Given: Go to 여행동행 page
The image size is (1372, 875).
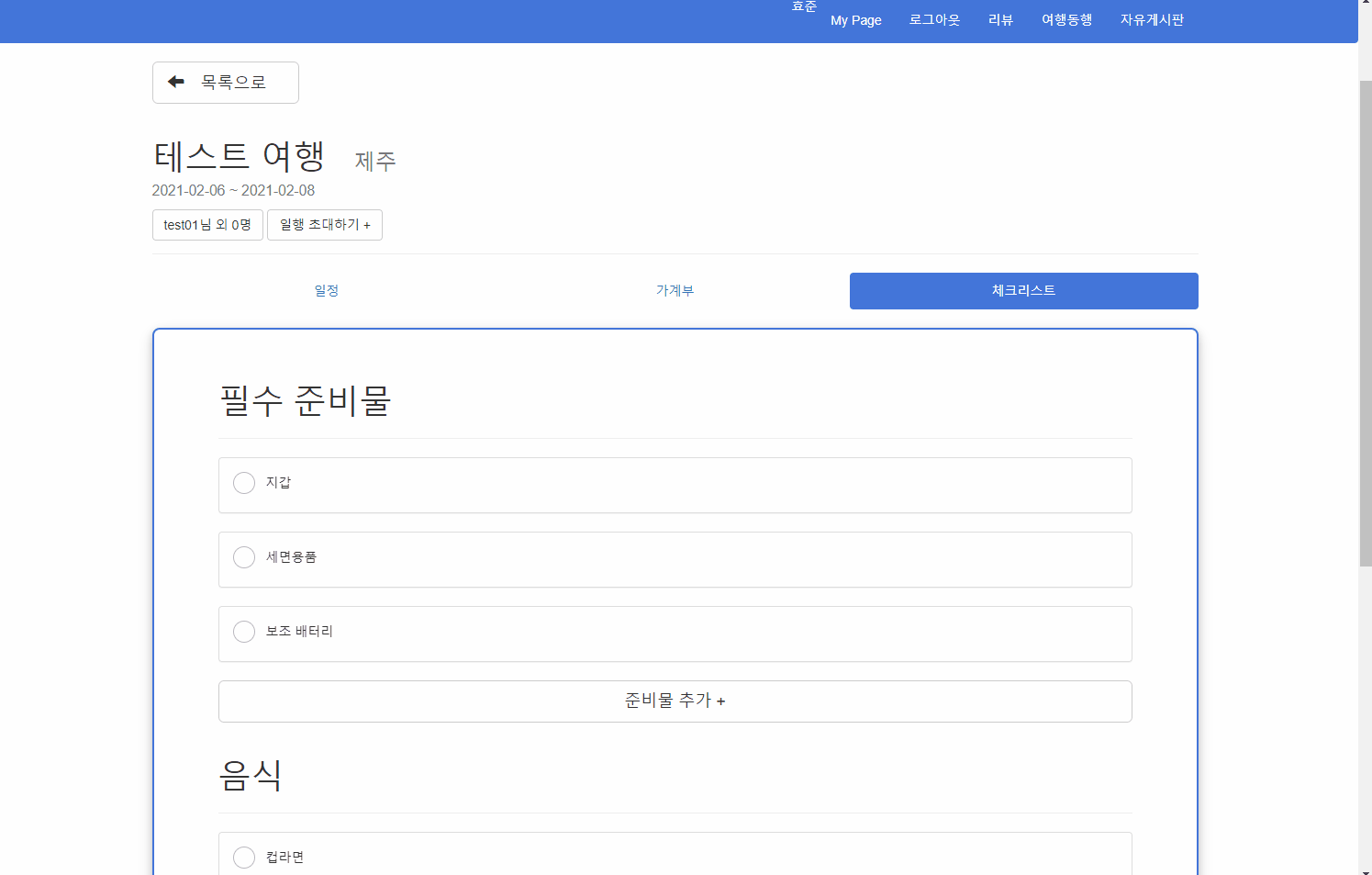Looking at the screenshot, I should click(1067, 20).
